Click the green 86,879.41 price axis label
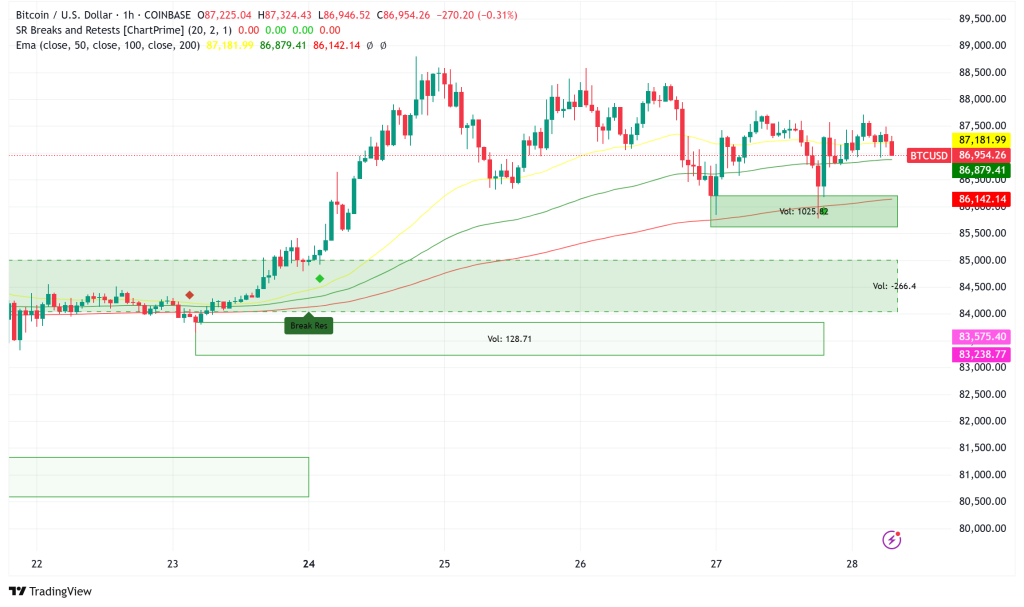The image size is (1024, 607). (982, 171)
